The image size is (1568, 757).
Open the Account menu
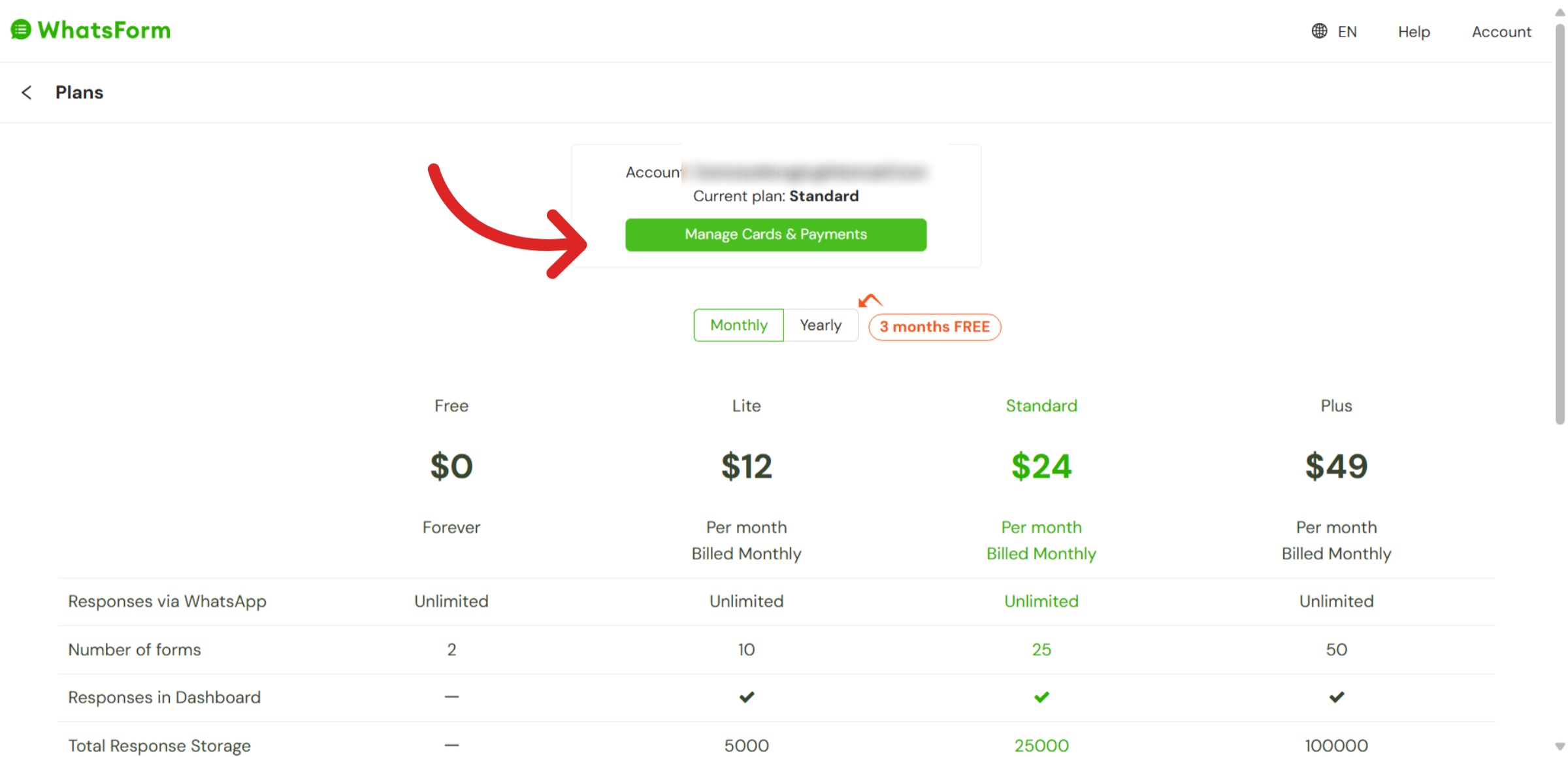1501,32
